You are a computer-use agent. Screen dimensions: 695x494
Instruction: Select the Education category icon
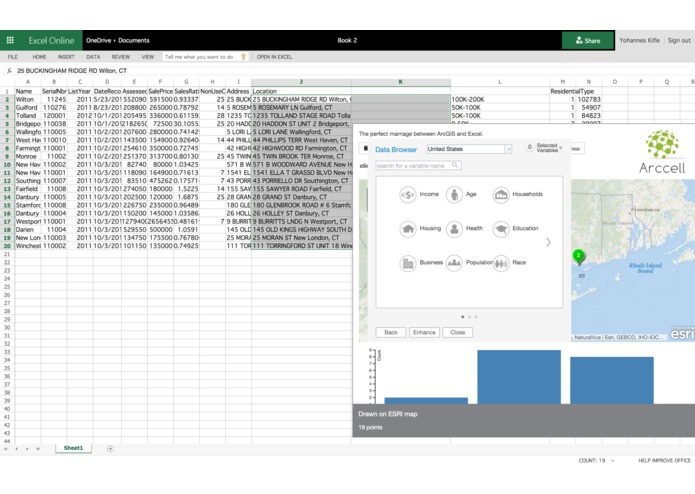(501, 229)
